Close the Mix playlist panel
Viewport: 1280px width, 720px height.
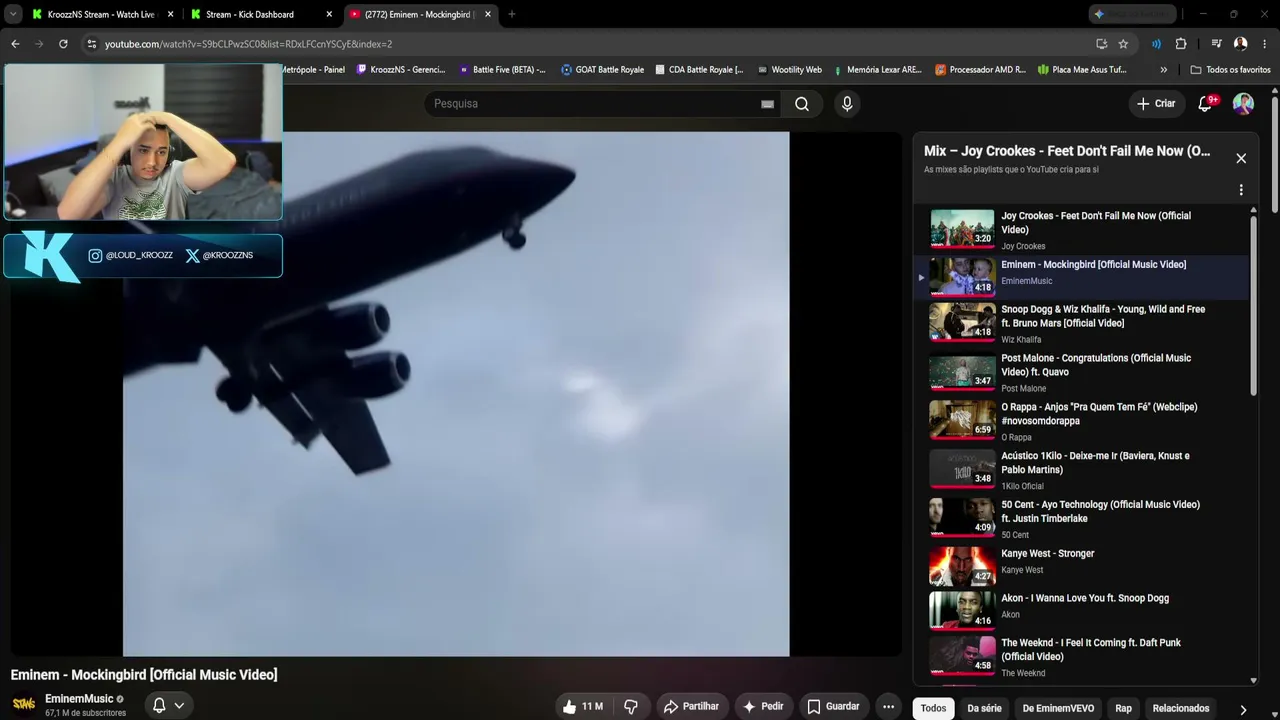click(x=1241, y=158)
